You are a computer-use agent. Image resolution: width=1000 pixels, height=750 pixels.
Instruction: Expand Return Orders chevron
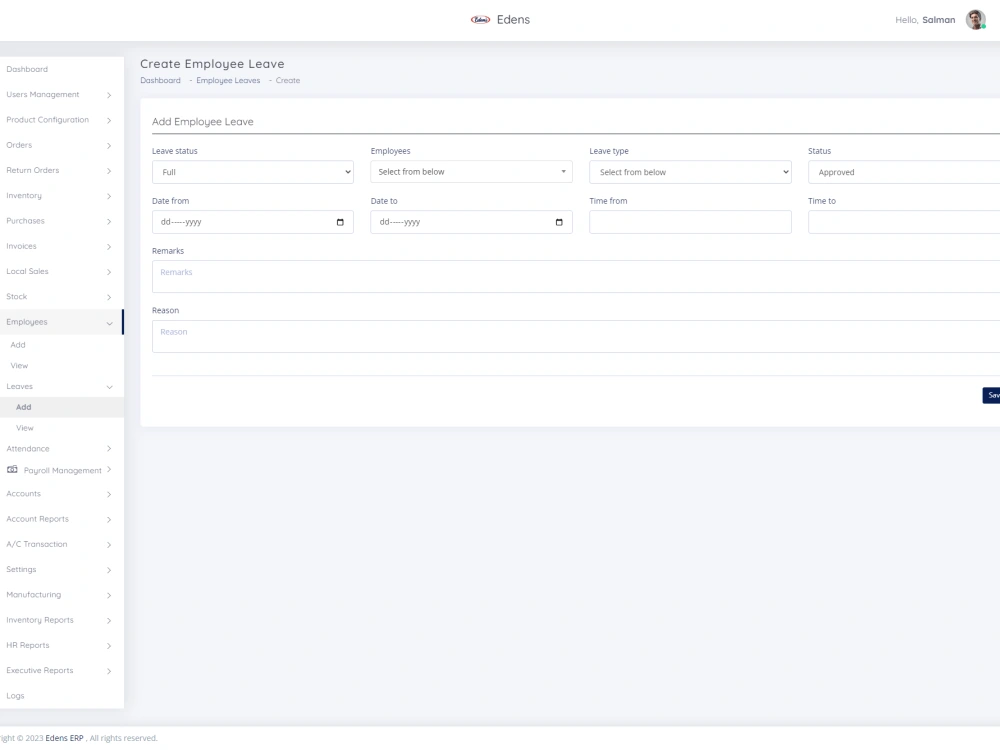click(109, 171)
